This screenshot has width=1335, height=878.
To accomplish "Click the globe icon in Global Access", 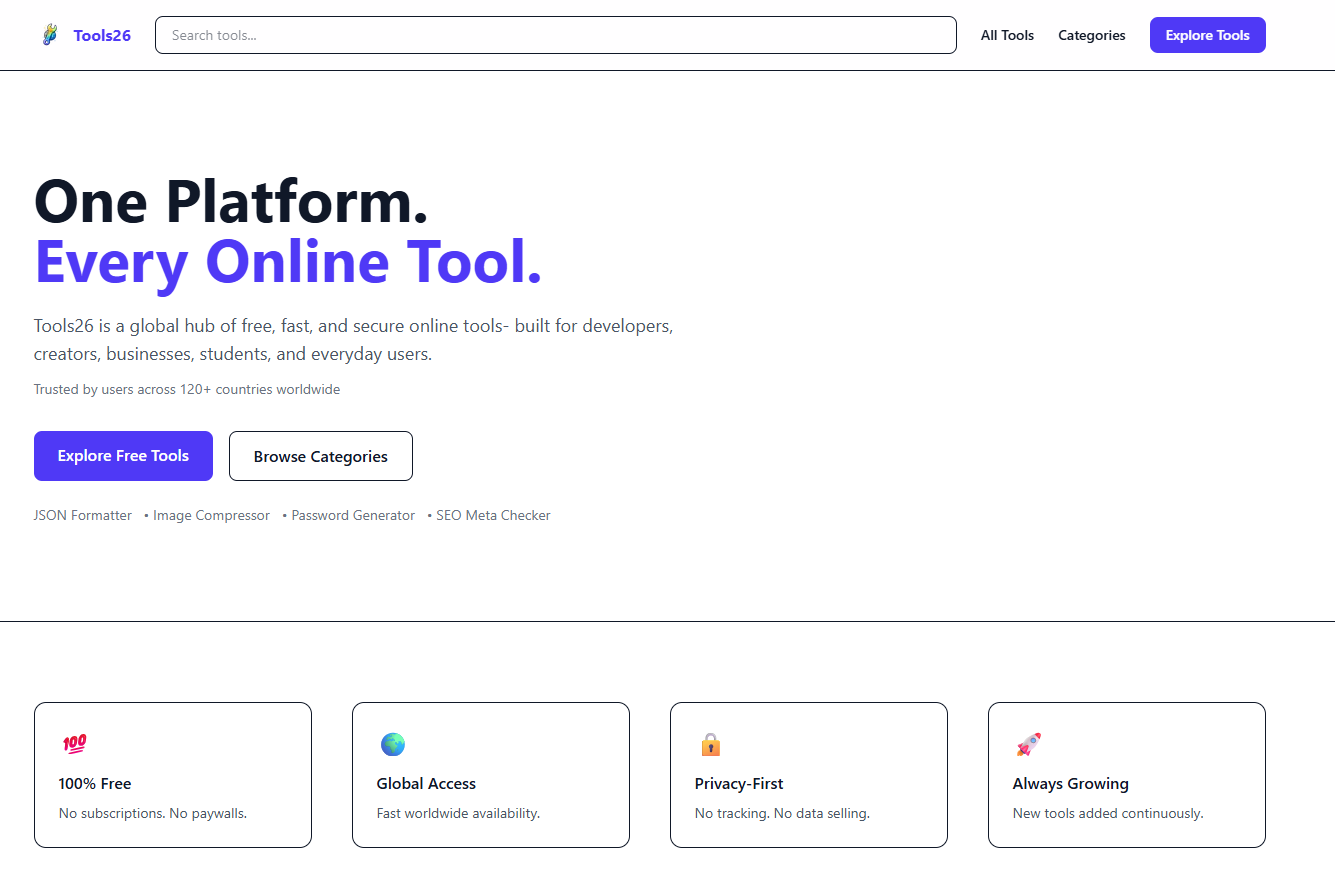I will pyautogui.click(x=392, y=744).
